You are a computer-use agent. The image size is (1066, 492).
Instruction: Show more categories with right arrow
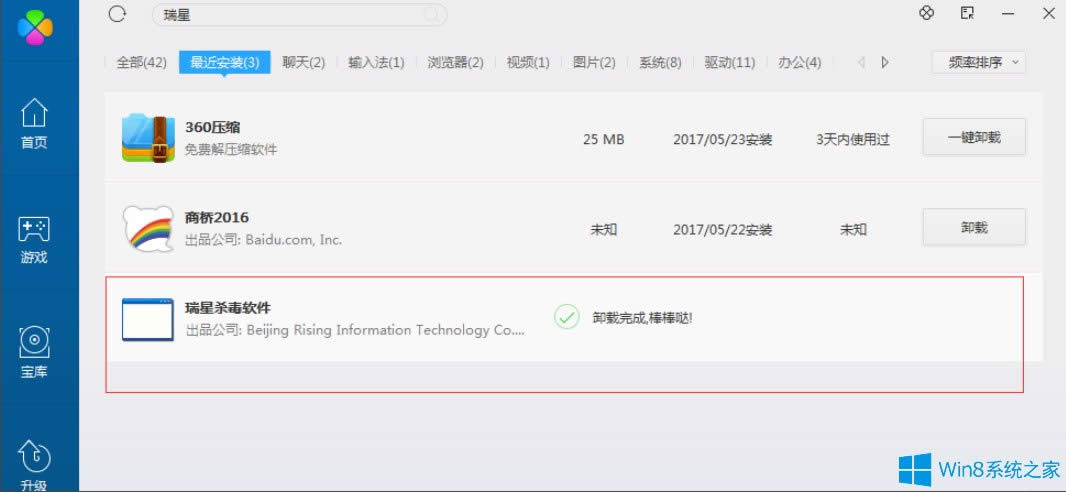884,63
